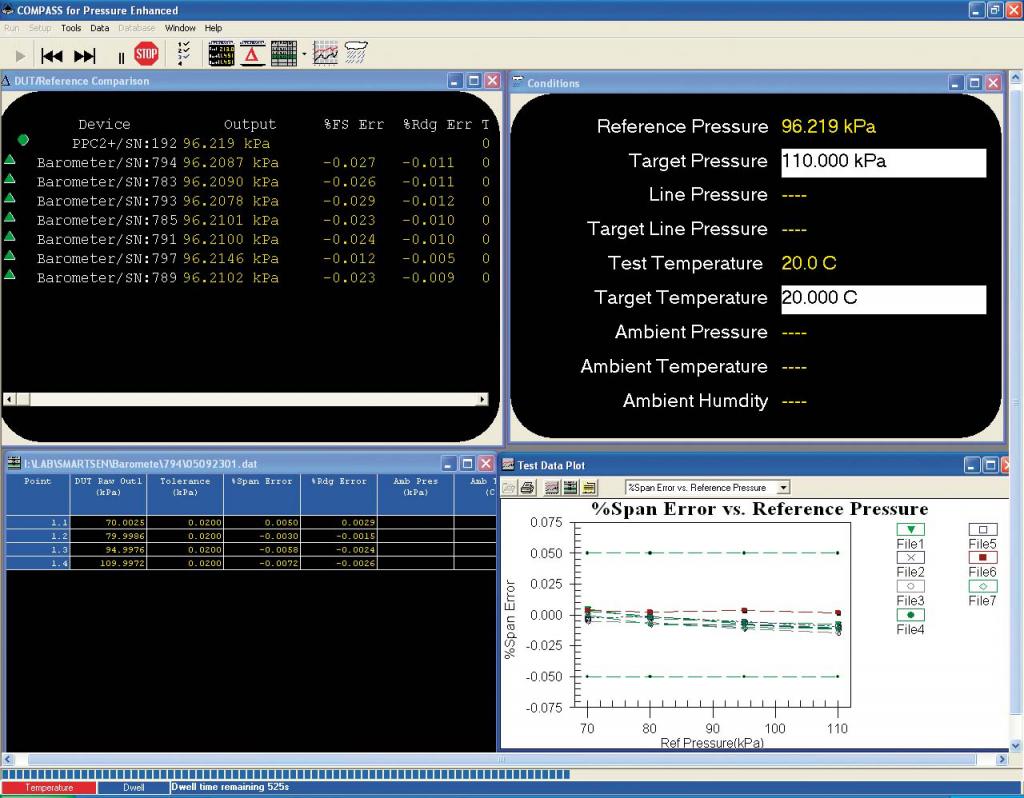This screenshot has height=798, width=1024.
Task: Go back to the previous test point
Action: (52, 56)
